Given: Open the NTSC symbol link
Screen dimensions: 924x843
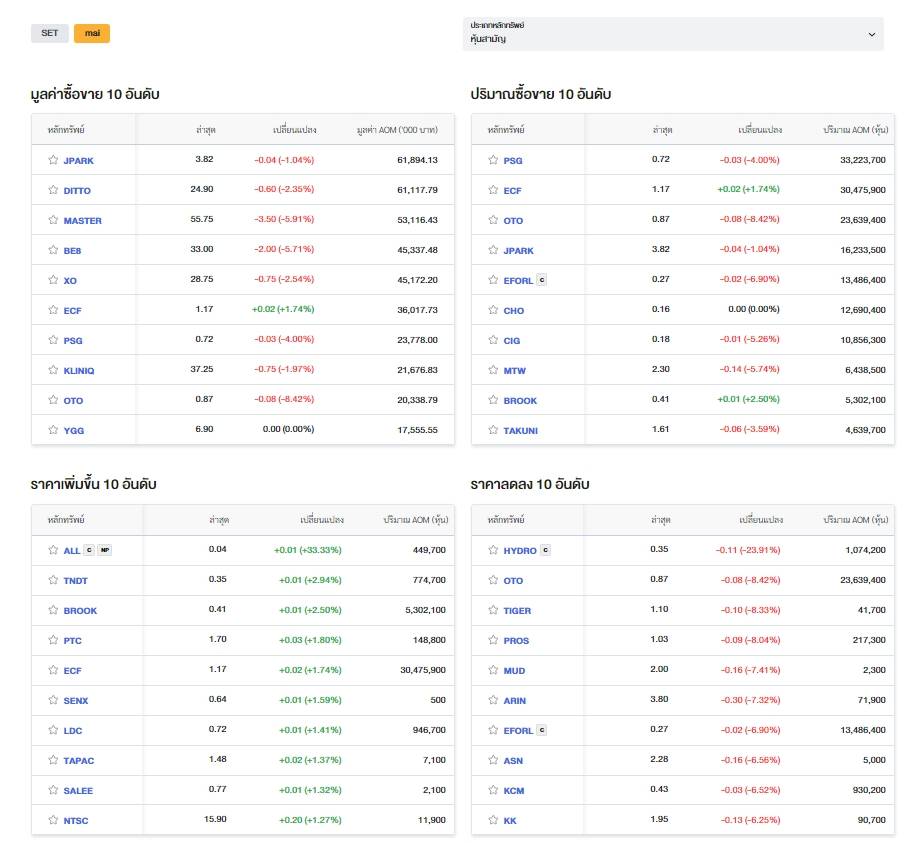Looking at the screenshot, I should tap(76, 821).
